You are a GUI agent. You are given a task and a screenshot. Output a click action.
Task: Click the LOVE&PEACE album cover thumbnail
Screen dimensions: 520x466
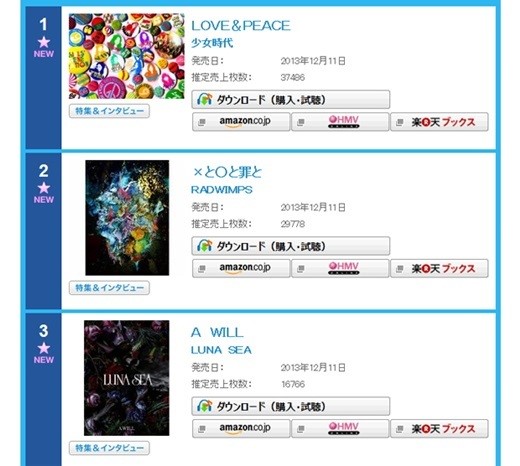tap(127, 56)
